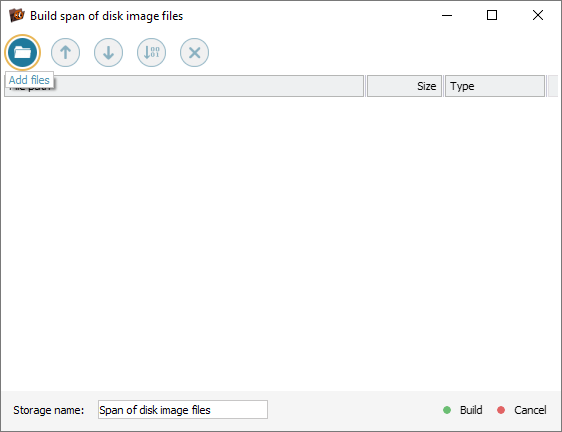Image resolution: width=562 pixels, height=432 pixels.
Task: Click the window title text in the title bar
Action: 106,16
